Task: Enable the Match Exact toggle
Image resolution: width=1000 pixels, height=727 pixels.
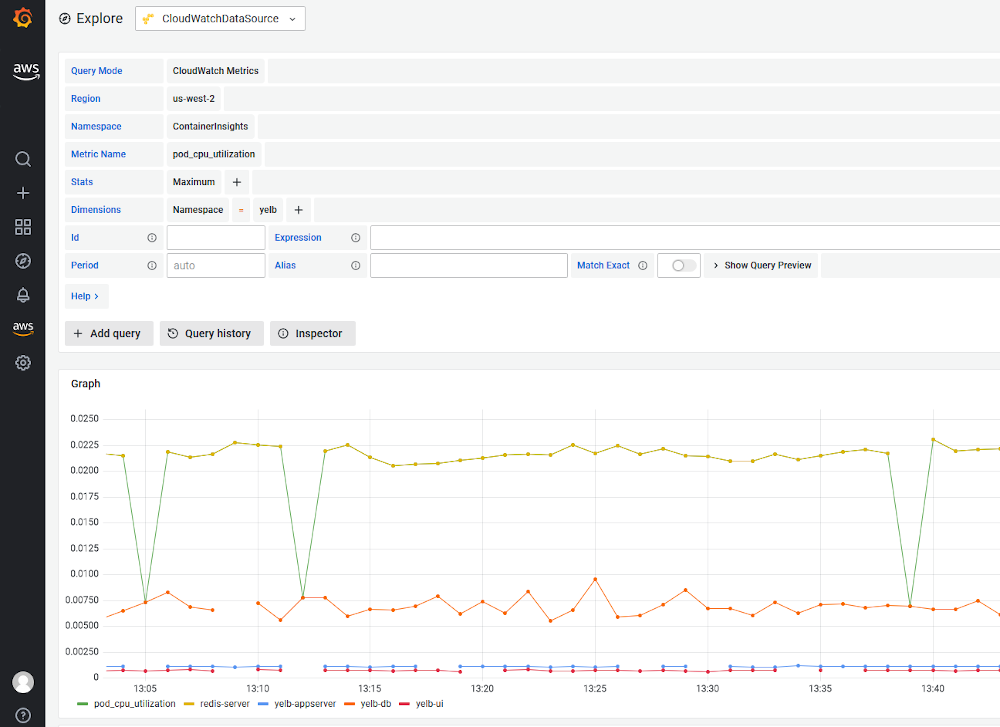Action: pyautogui.click(x=678, y=265)
